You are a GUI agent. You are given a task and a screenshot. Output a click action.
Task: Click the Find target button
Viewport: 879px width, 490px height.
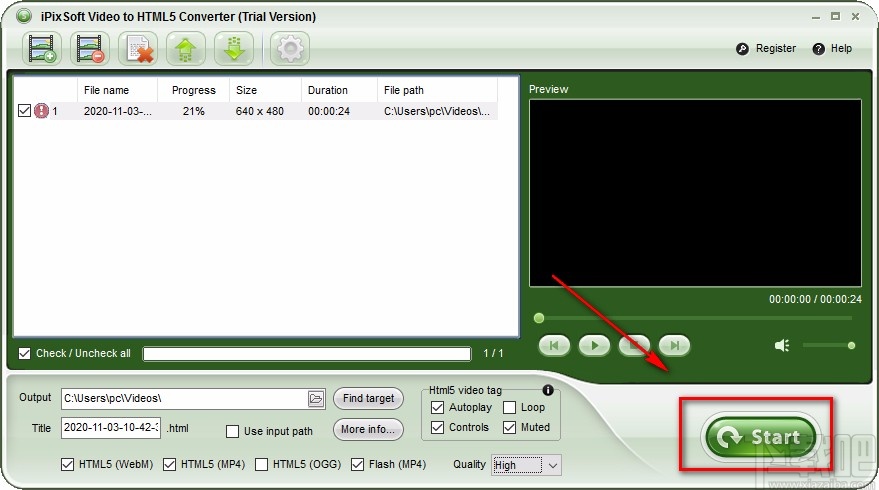pos(368,399)
